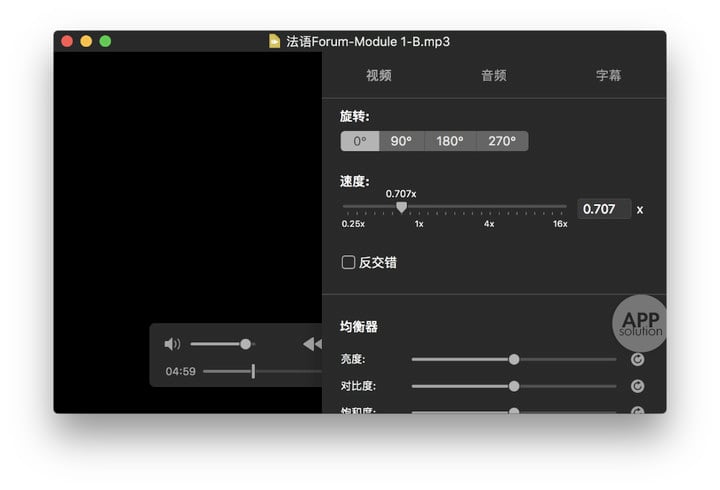This screenshot has height=490, width=720.
Task: Click the 1x mark on speed scale
Action: pos(419,224)
